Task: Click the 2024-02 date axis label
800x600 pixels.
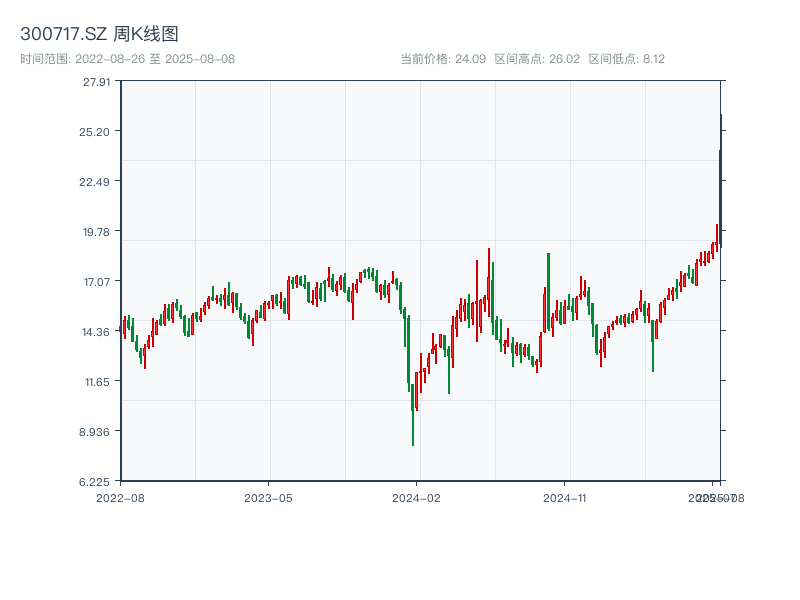Action: [417, 497]
